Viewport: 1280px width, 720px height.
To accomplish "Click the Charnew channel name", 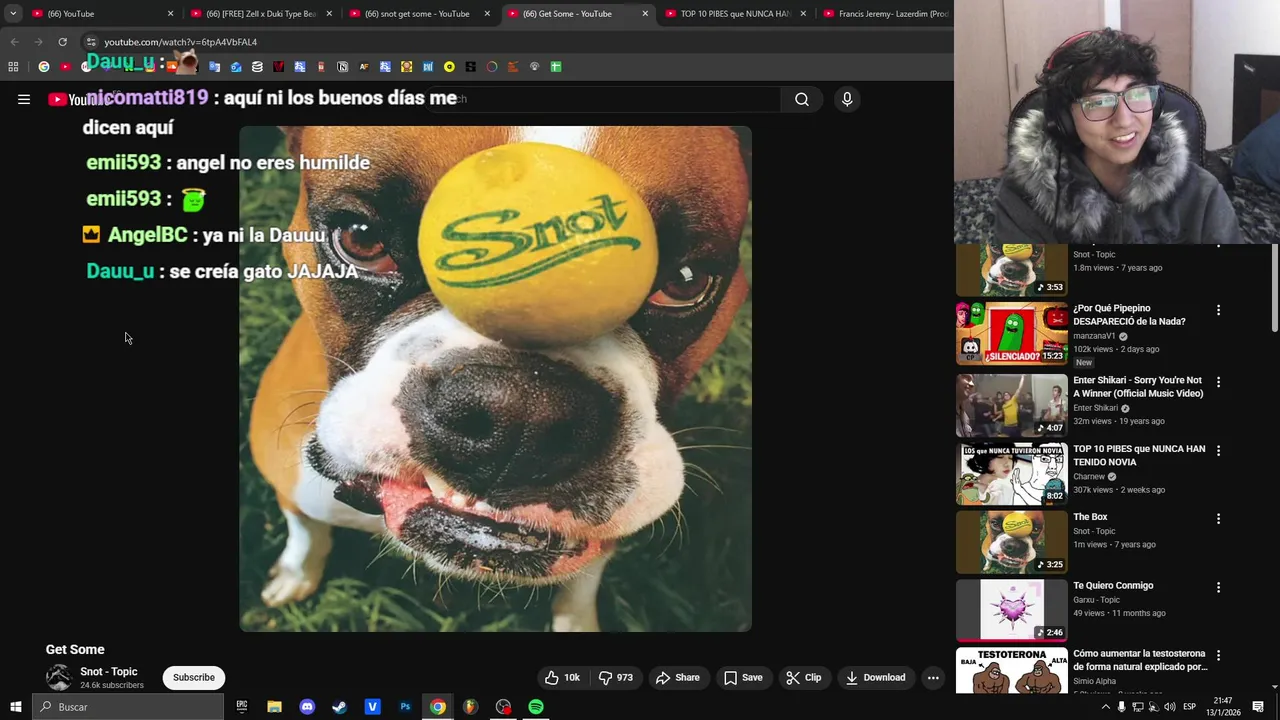I will [x=1089, y=477].
